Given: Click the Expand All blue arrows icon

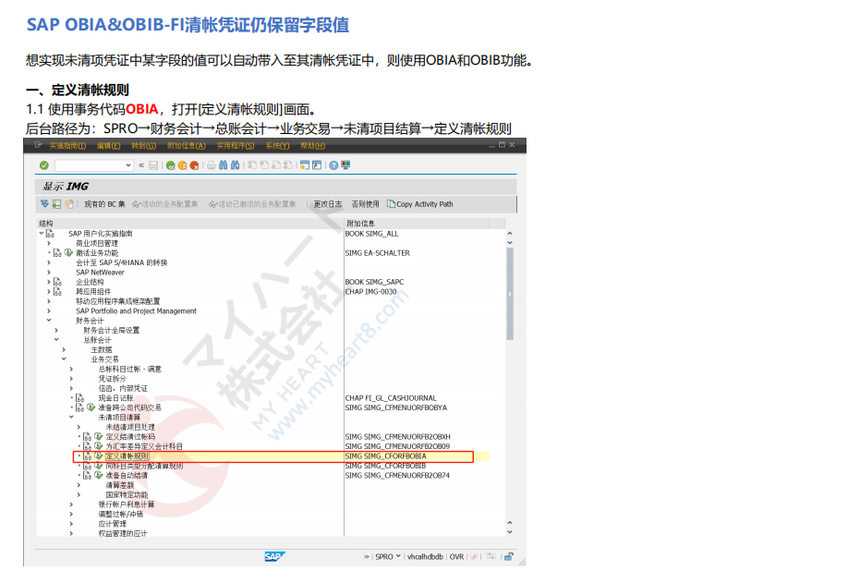Looking at the screenshot, I should point(44,204).
